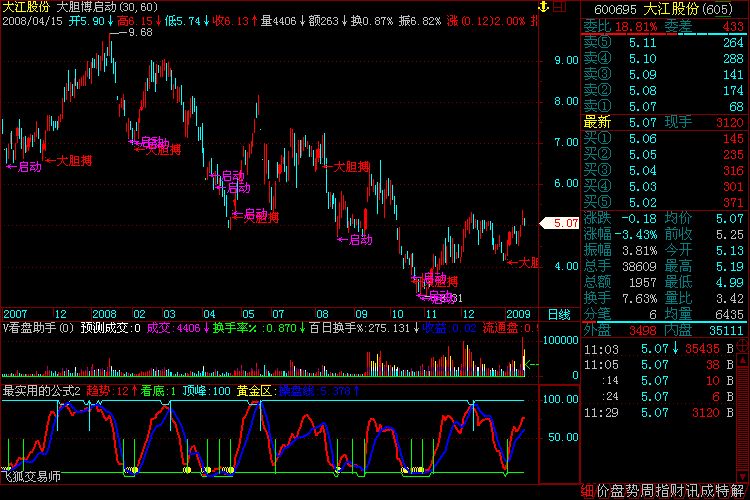Click the stock code 600695 header

[615, 10]
